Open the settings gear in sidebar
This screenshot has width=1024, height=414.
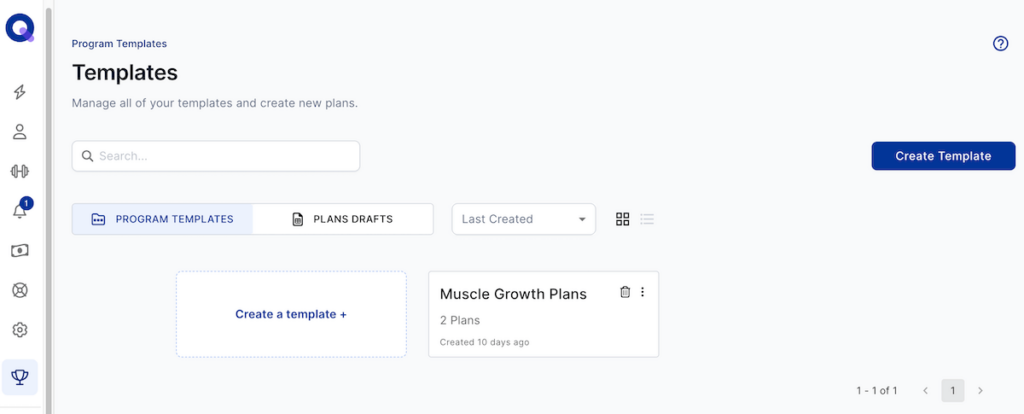click(20, 330)
